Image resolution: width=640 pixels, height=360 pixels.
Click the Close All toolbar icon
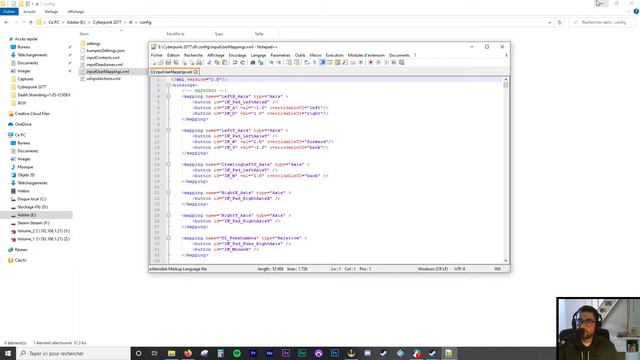(192, 62)
